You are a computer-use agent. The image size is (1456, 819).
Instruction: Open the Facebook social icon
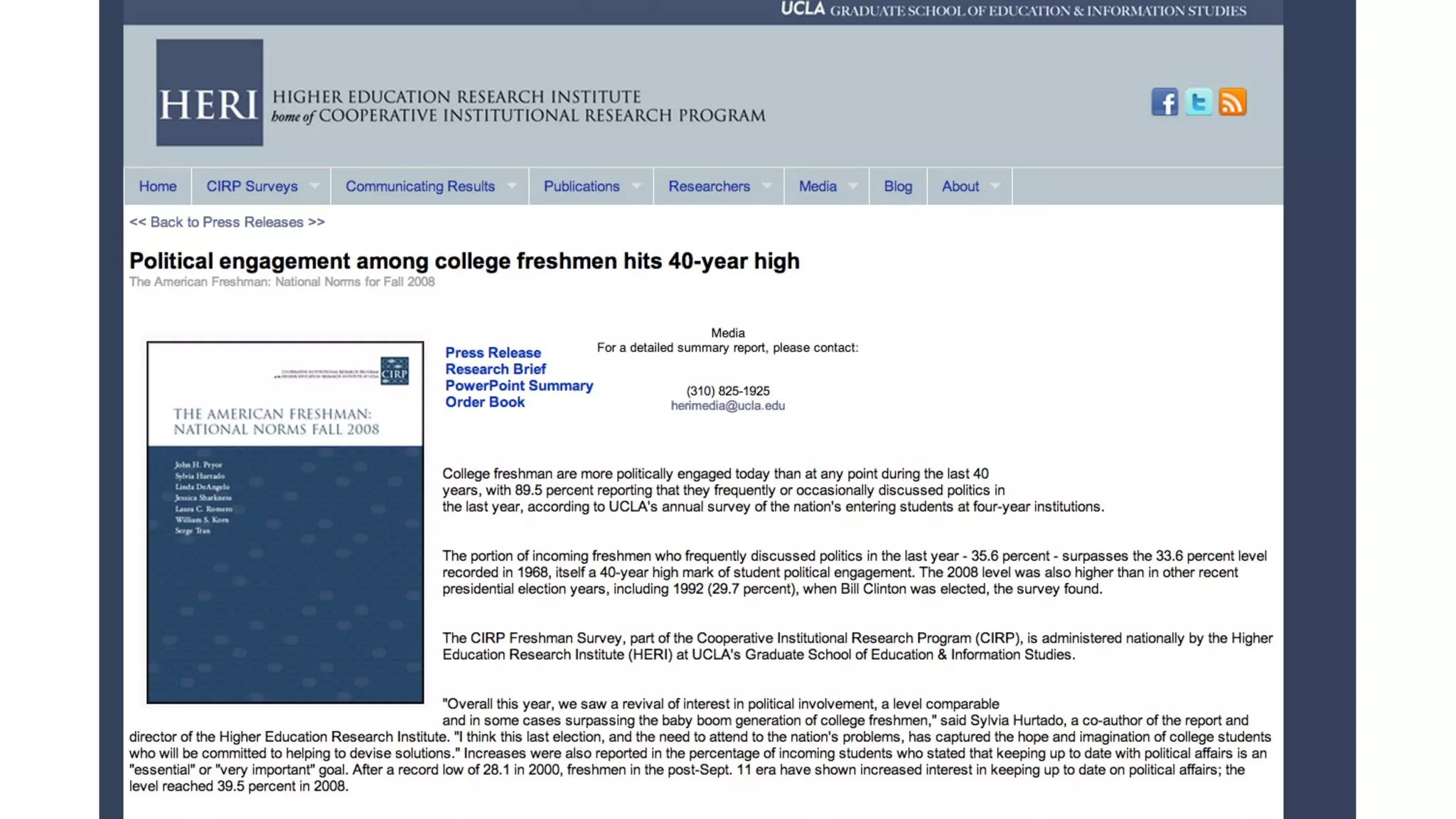(x=1165, y=102)
